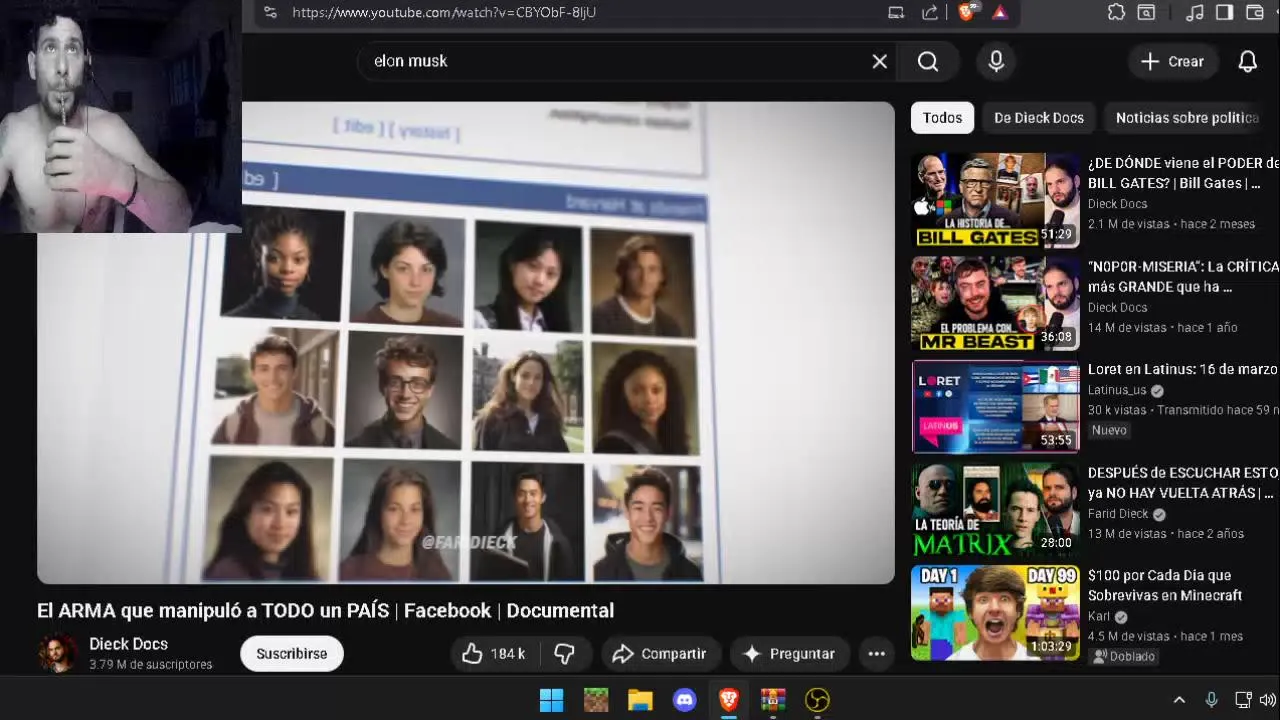Open WinRAR from the taskbar

[x=773, y=700]
